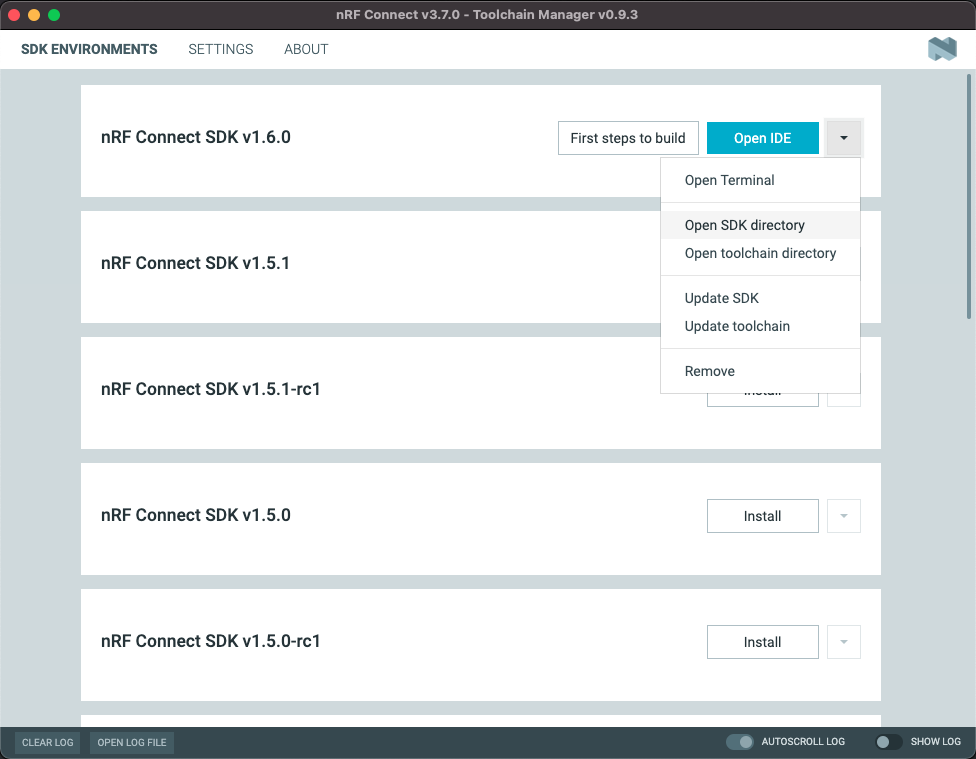Click Open IDE for SDK v1.6.0

tap(762, 138)
